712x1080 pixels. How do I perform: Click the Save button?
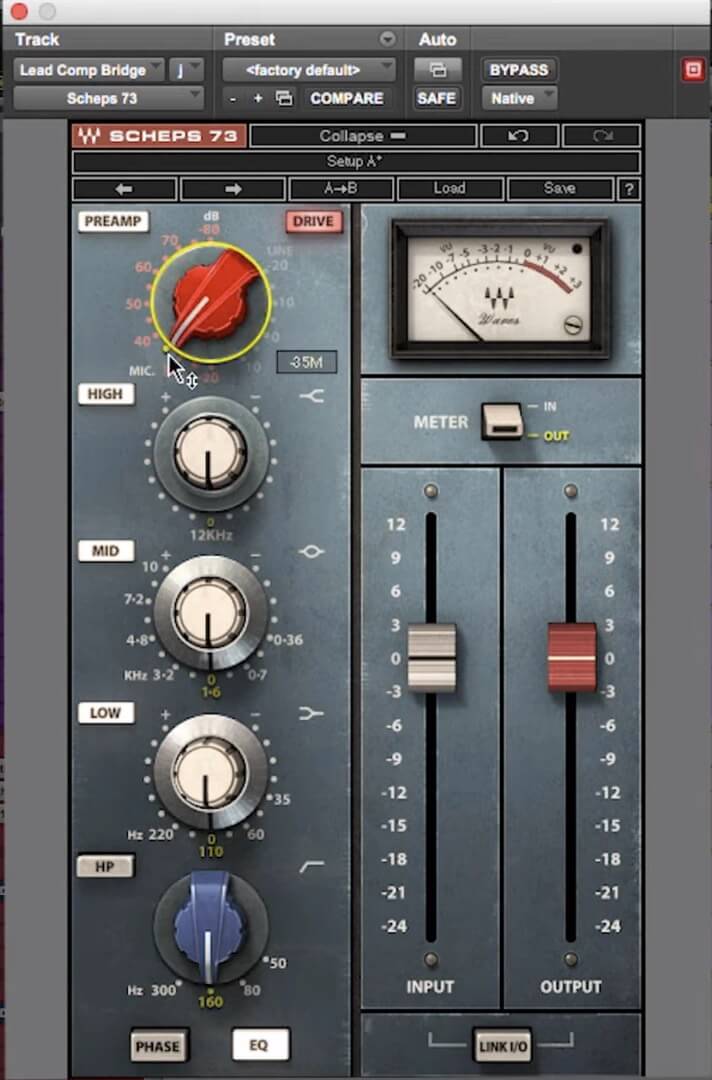point(559,189)
